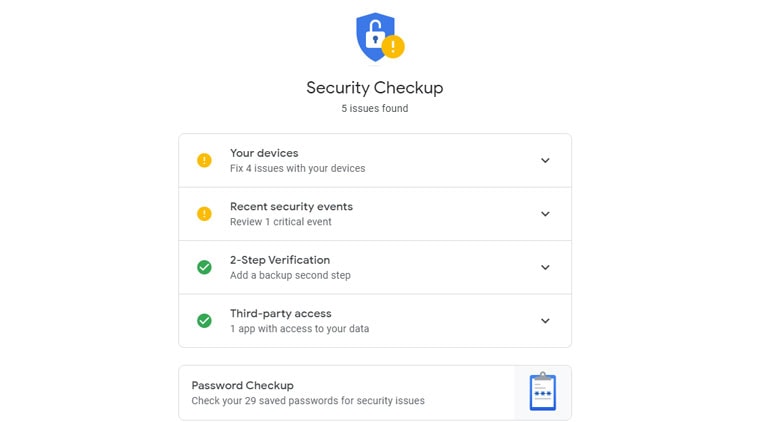The image size is (759, 422).
Task: Click "Check your 29 saved passwords" description
Action: [308, 401]
